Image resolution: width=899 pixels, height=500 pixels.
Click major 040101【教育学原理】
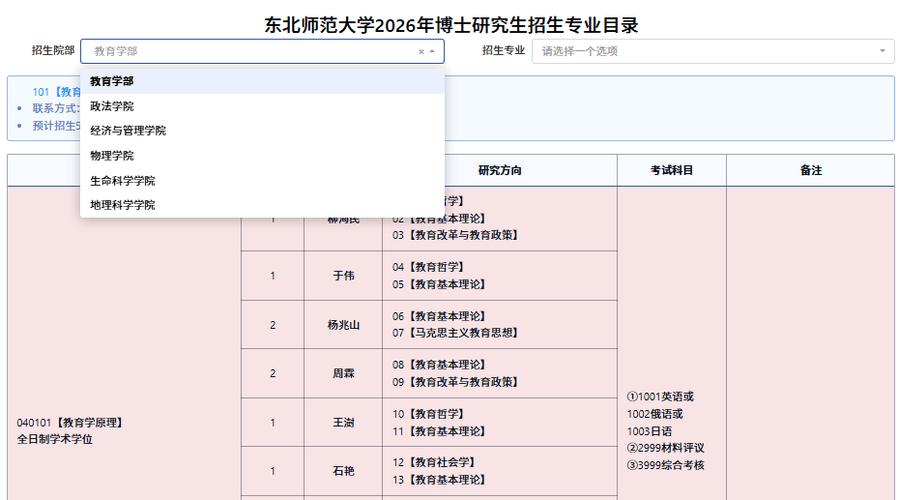pos(71,423)
